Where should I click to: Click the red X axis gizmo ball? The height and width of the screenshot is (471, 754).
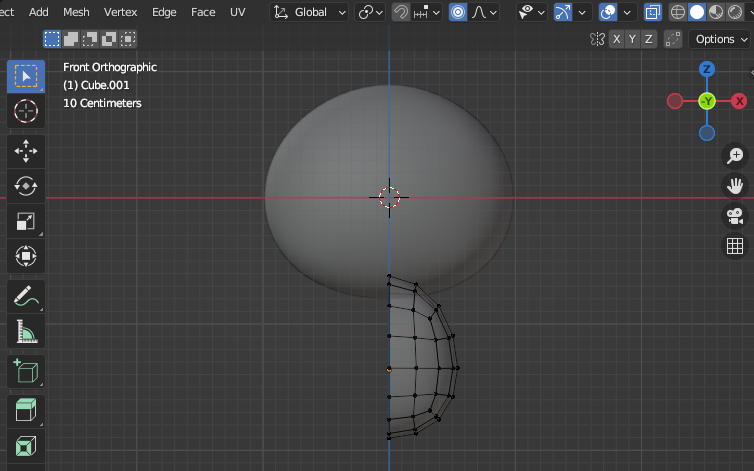[739, 101]
